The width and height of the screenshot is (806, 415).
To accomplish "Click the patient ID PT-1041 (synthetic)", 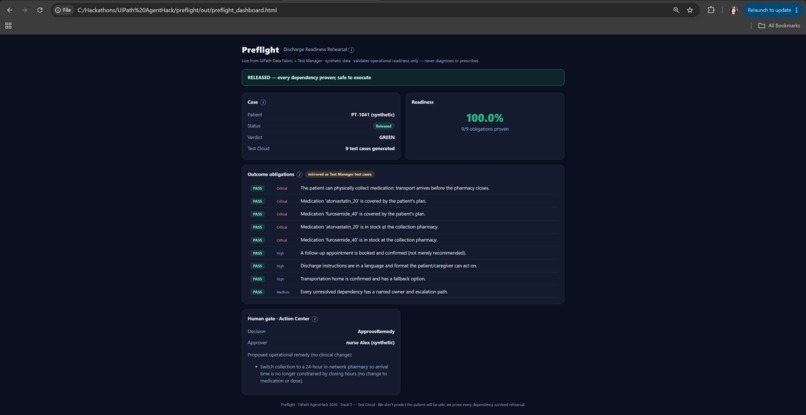I will (373, 115).
